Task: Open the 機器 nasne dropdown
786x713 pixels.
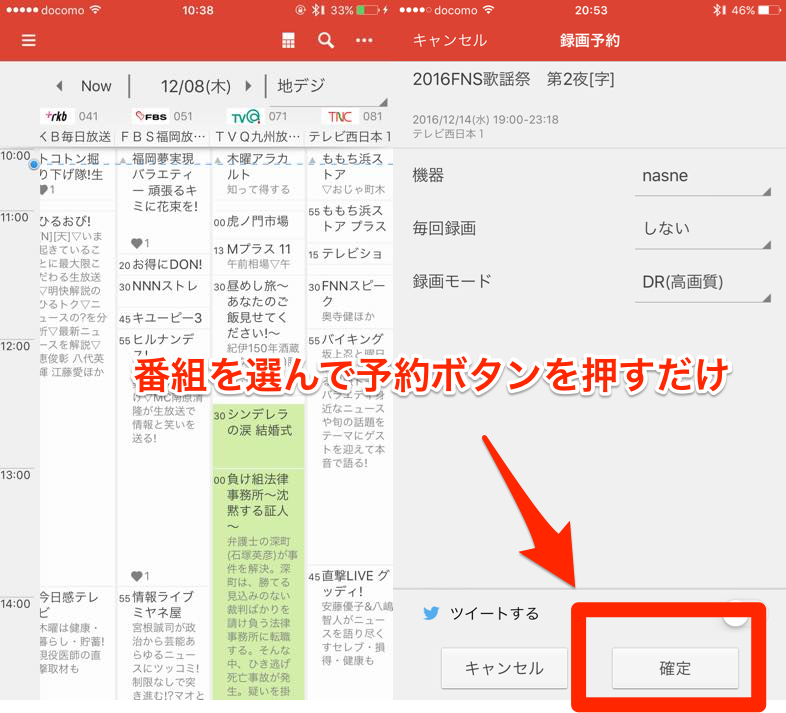Action: pyautogui.click(x=702, y=176)
